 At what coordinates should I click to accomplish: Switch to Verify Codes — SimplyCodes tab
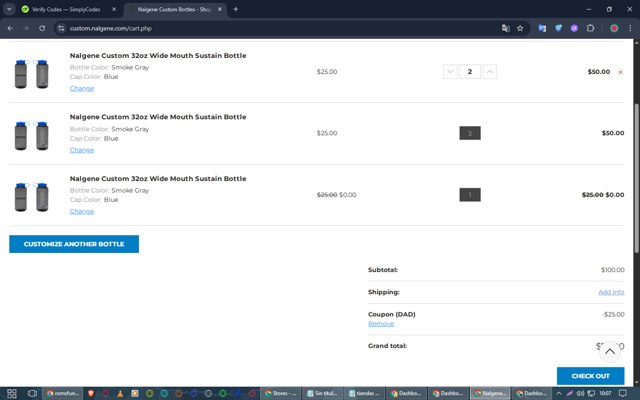[66, 9]
